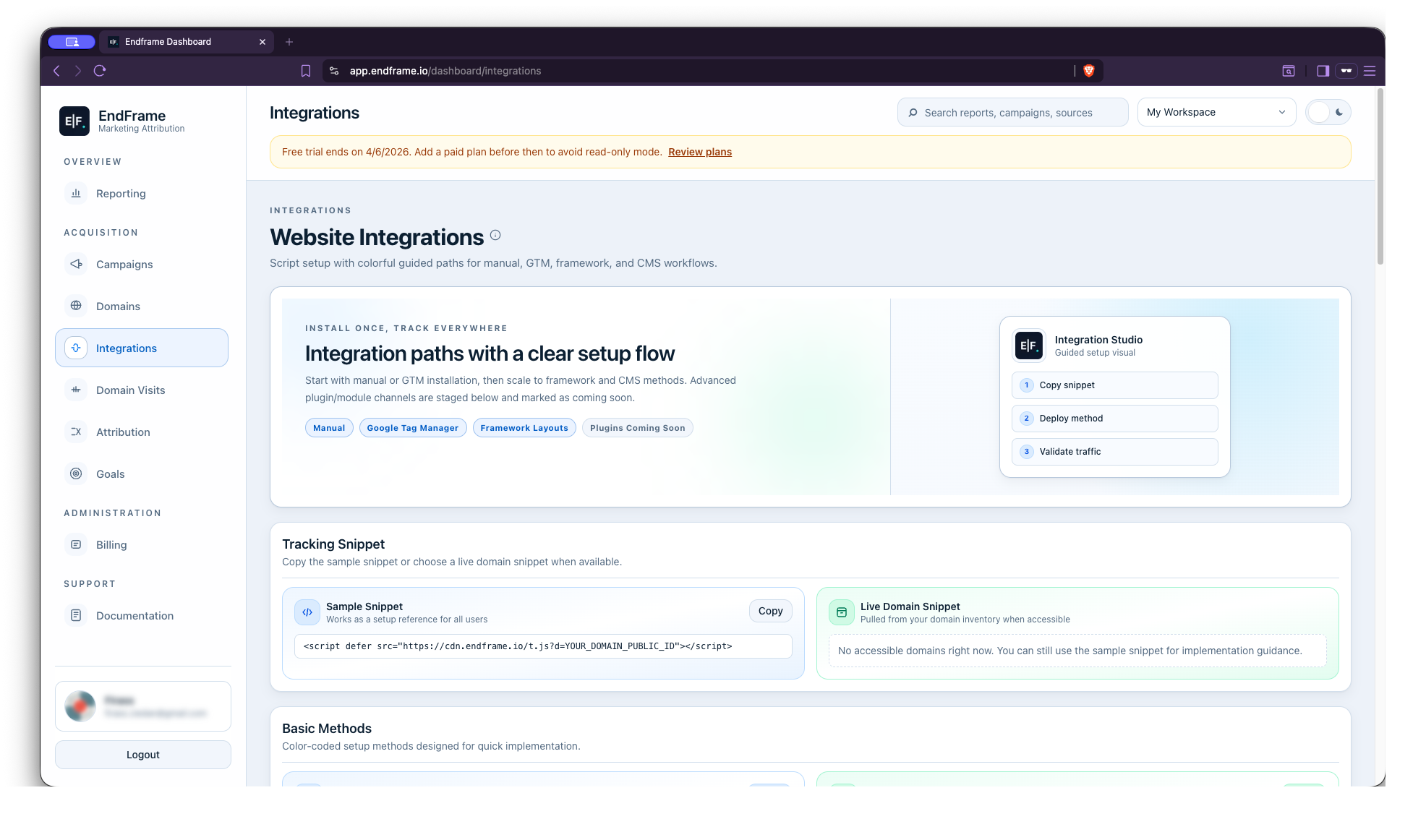Click the Reporting bar chart icon
The image size is (1426, 840).
point(76,193)
